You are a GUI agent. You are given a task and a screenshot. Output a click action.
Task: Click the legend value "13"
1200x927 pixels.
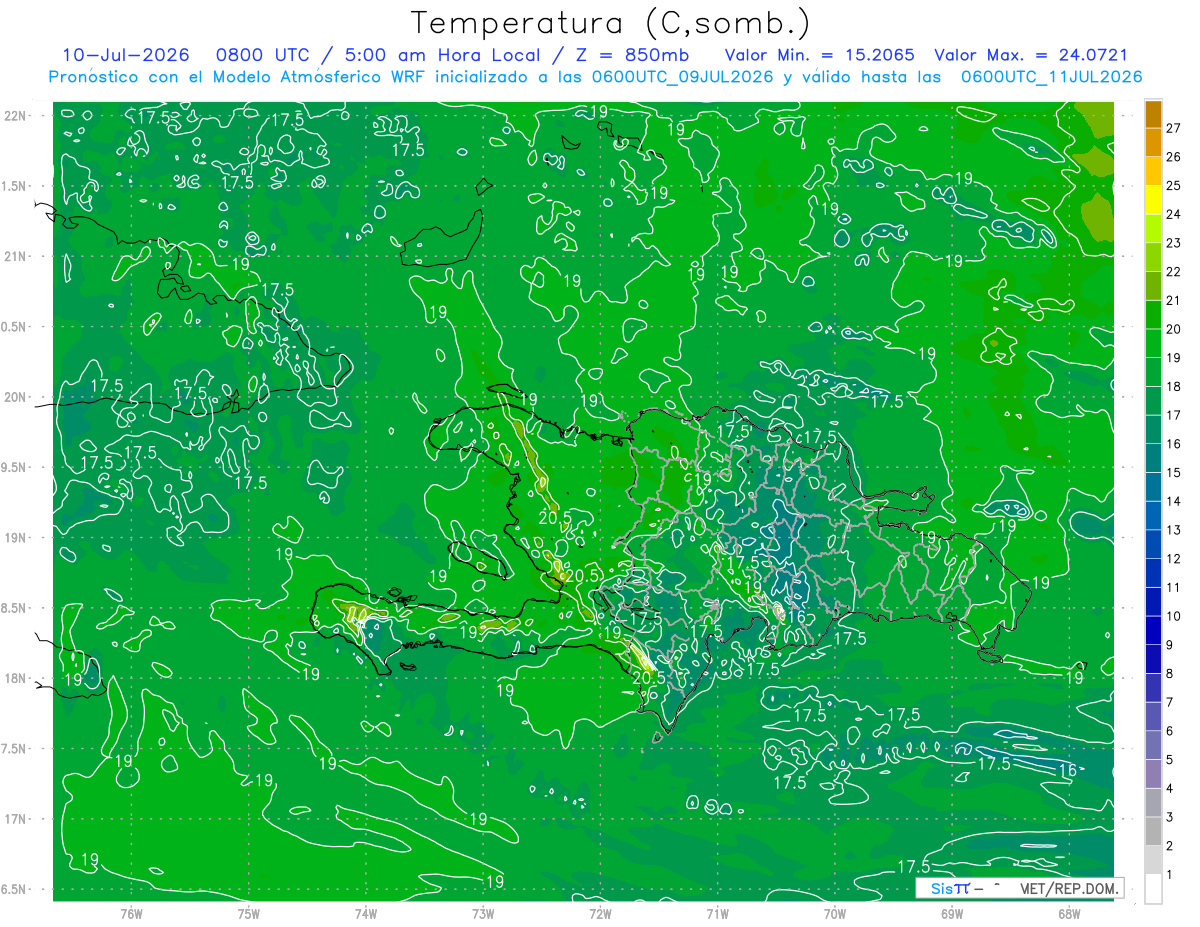click(x=1174, y=530)
